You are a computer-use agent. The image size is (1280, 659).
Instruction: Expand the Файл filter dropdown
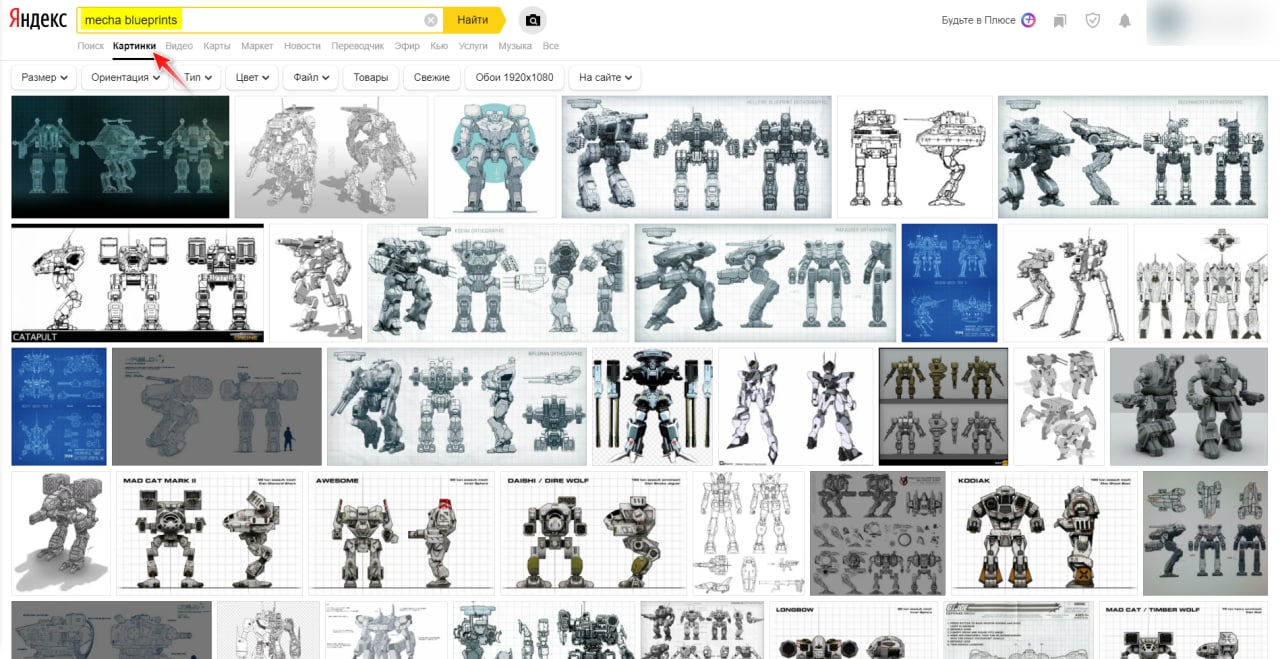311,77
